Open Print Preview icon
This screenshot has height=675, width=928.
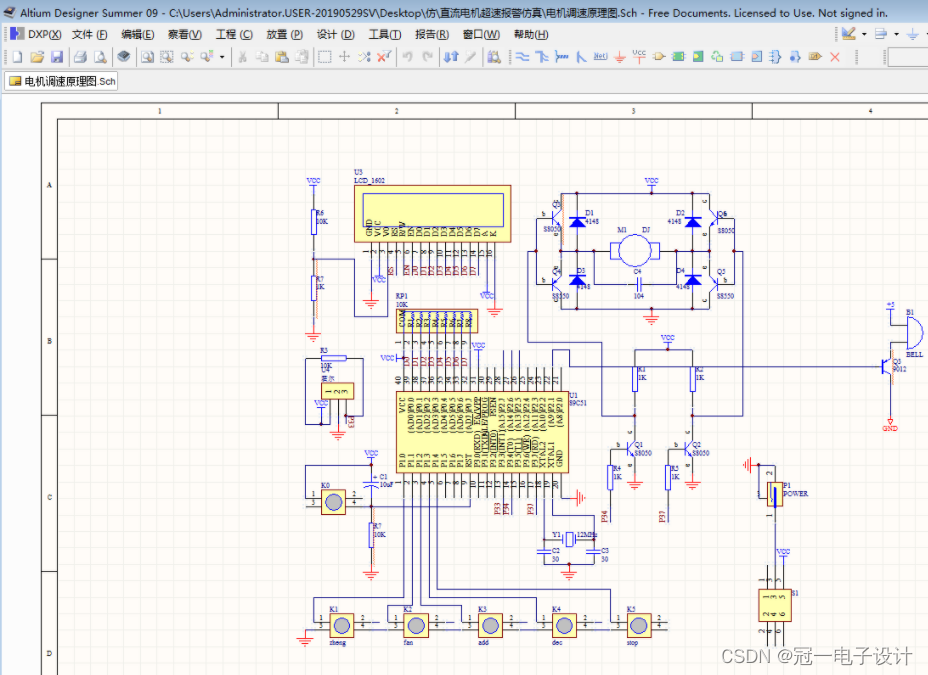pyautogui.click(x=101, y=57)
